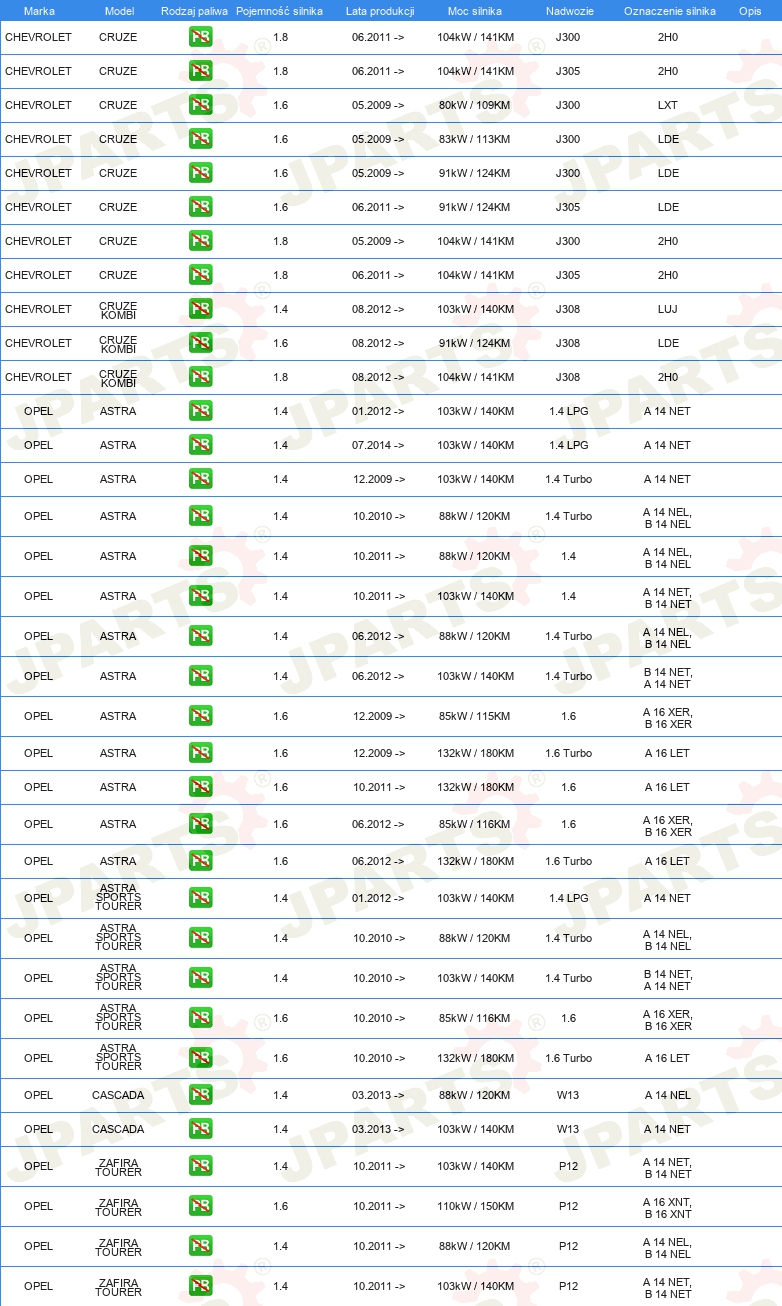Click the fuel icon for Astra 85kW / 115KM row
The width and height of the screenshot is (782, 1306).
[200, 716]
